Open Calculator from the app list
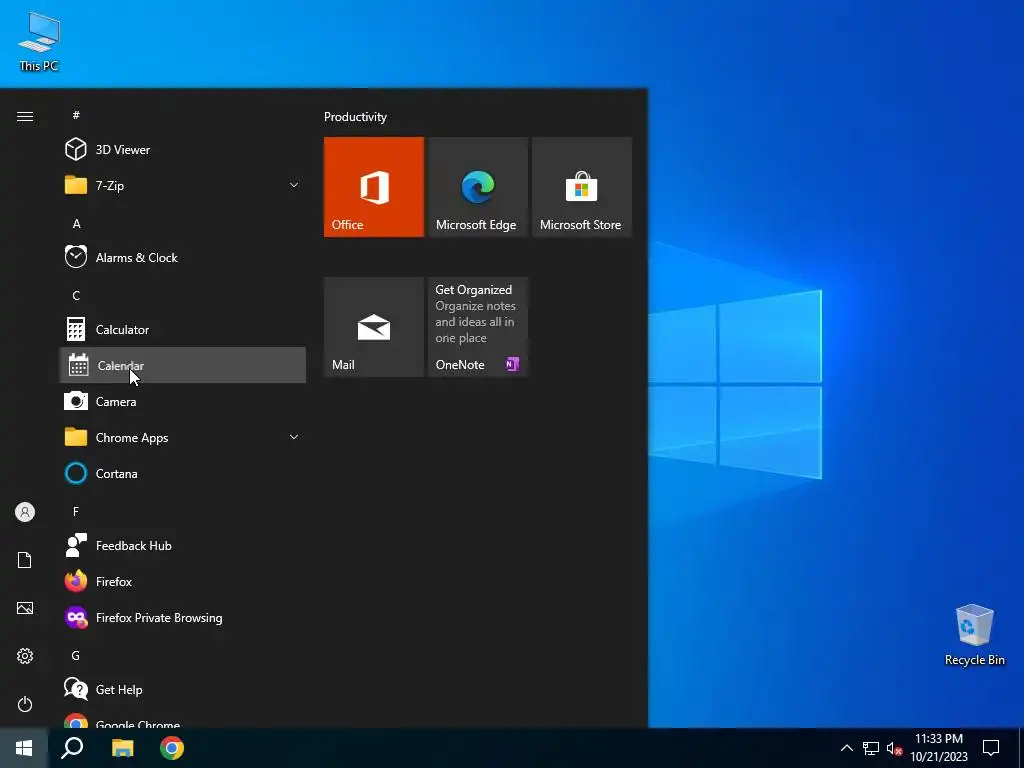The height and width of the screenshot is (768, 1024). 182,329
